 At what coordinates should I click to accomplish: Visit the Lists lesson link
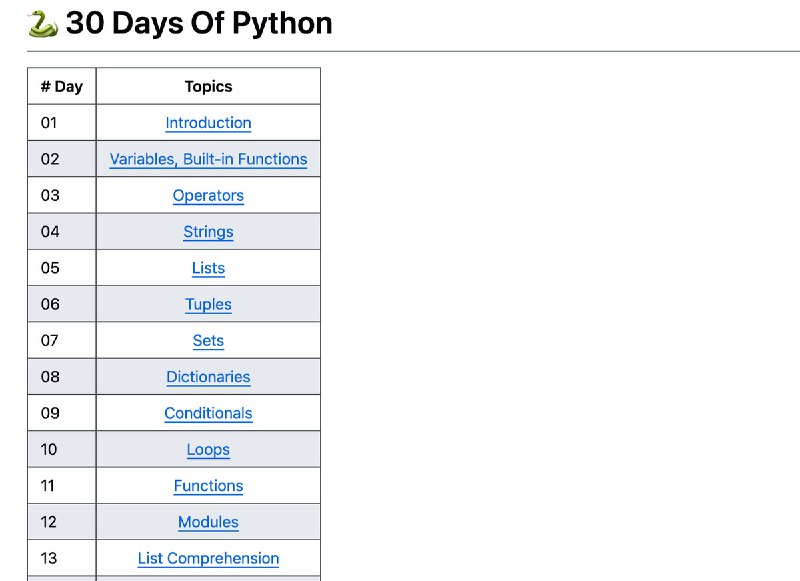pos(208,268)
